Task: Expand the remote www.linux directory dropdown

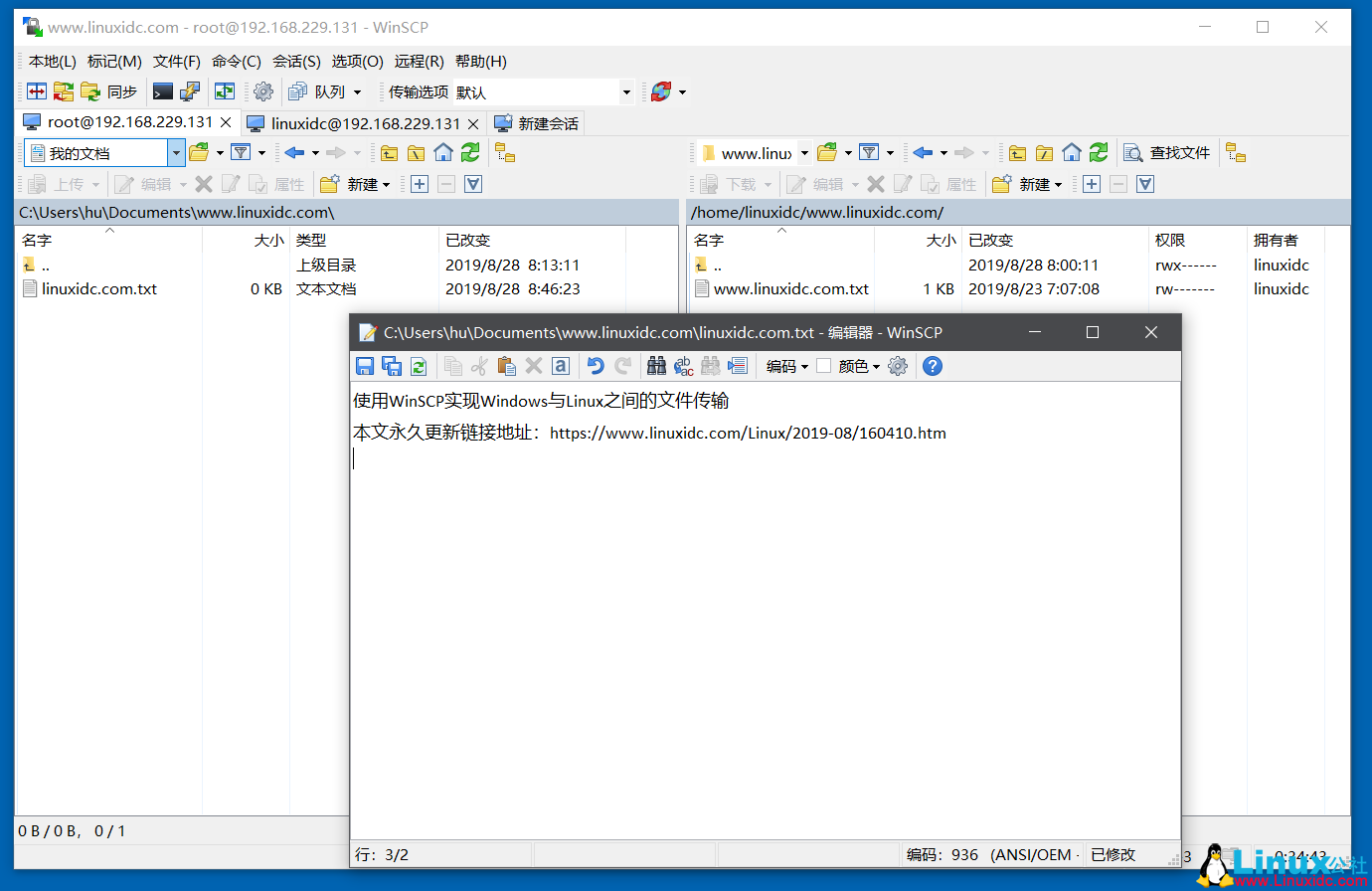Action: coord(804,153)
